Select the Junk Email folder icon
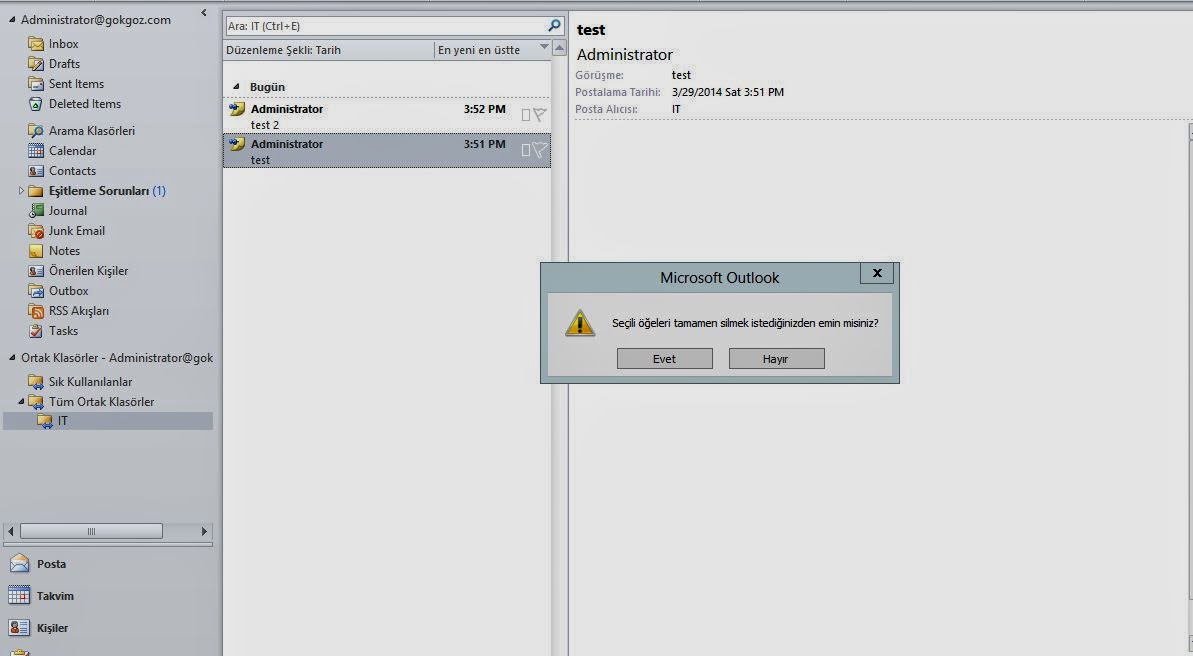Screen dimensions: 1193x656 pos(36,231)
